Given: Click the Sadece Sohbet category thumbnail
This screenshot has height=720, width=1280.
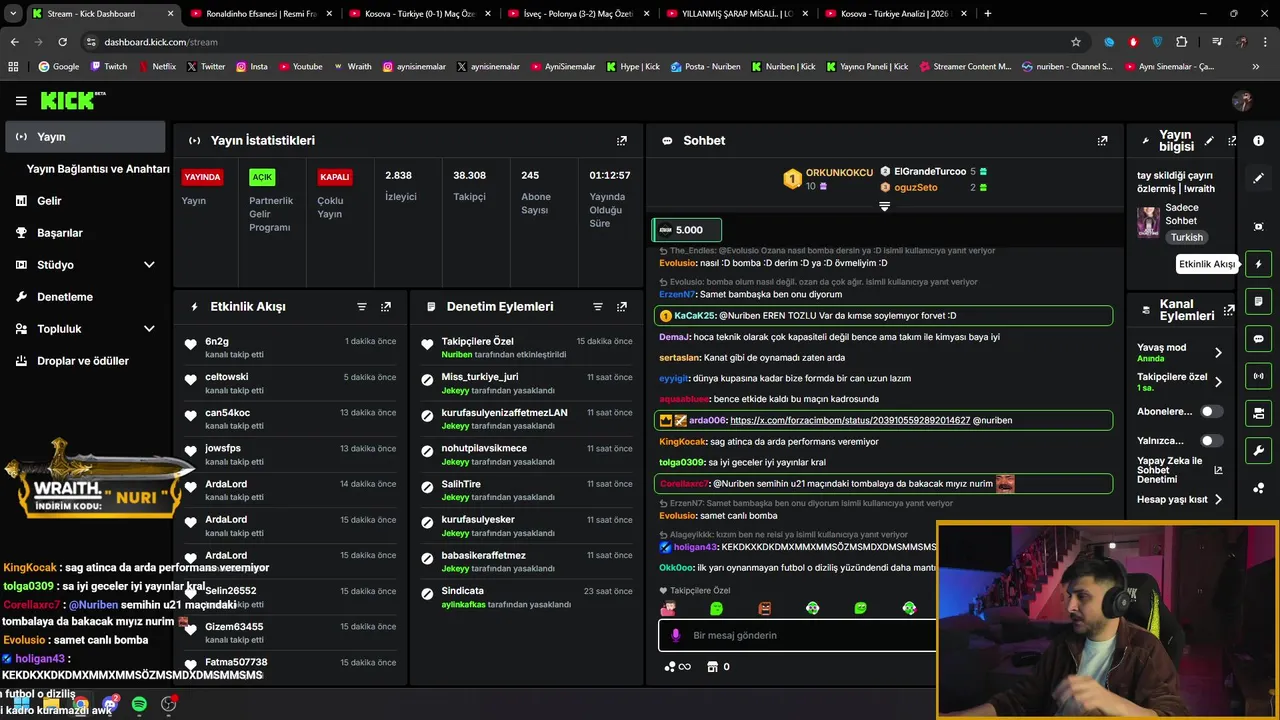Looking at the screenshot, I should pyautogui.click(x=1148, y=222).
